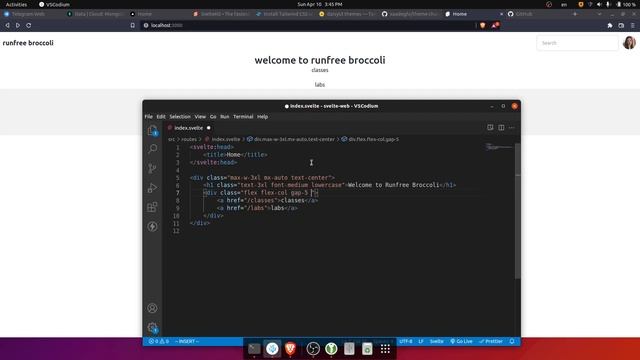The height and width of the screenshot is (360, 640).
Task: Switch to the Telegram Web browser tab
Action: (x=29, y=14)
